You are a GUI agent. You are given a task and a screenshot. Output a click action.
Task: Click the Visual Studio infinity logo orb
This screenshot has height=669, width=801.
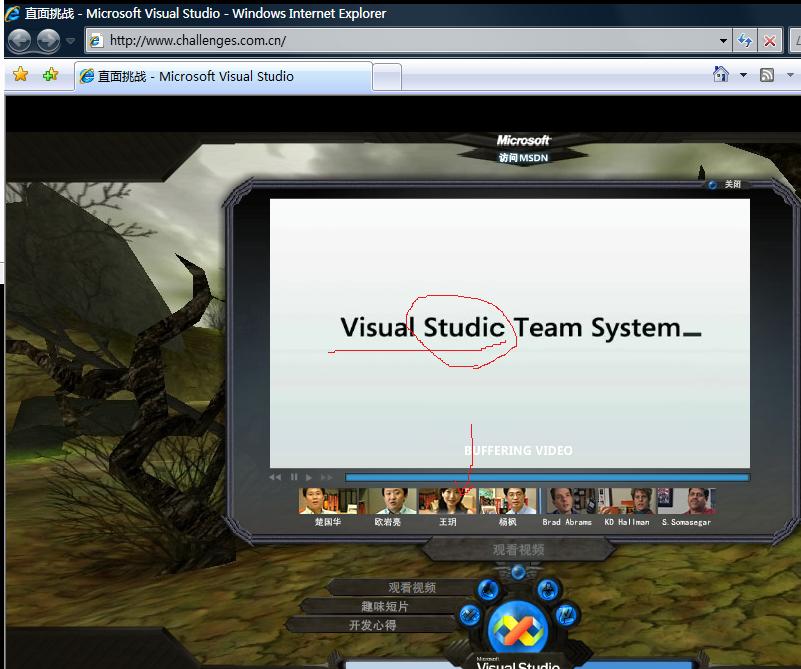pos(518,628)
